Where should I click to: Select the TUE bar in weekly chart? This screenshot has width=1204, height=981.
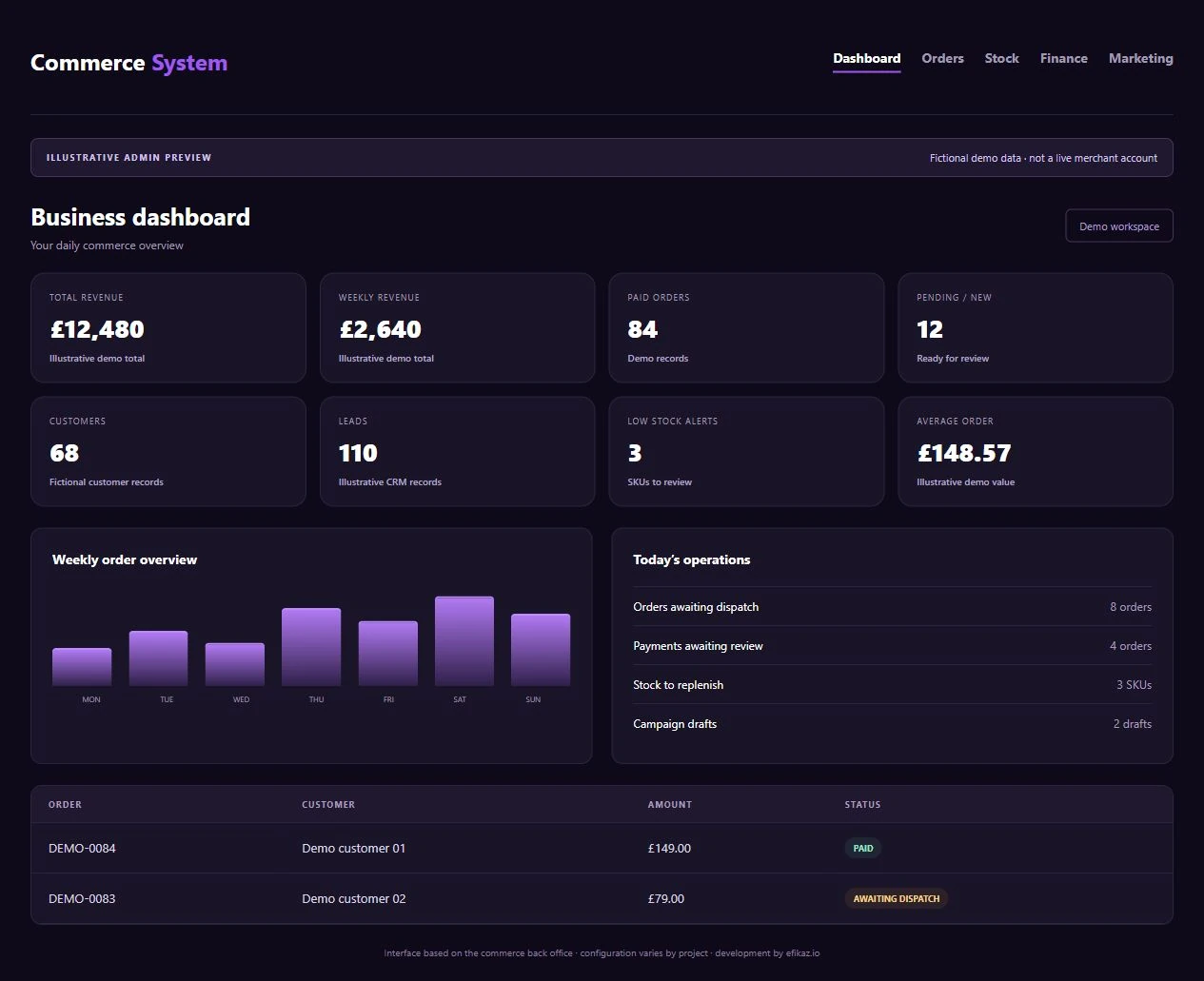158,658
